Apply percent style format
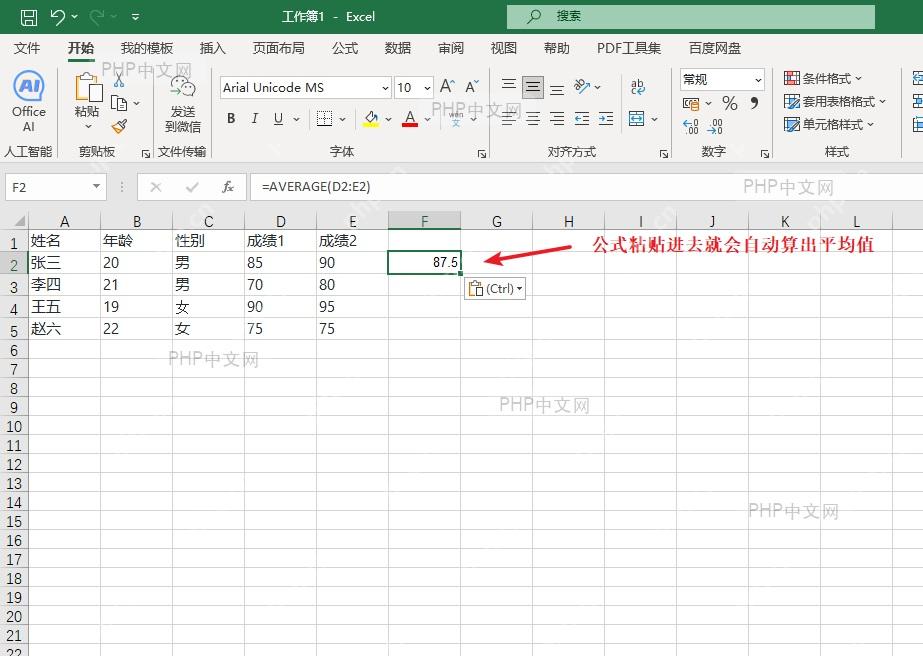Screen dimensions: 923x656 (x=730, y=104)
